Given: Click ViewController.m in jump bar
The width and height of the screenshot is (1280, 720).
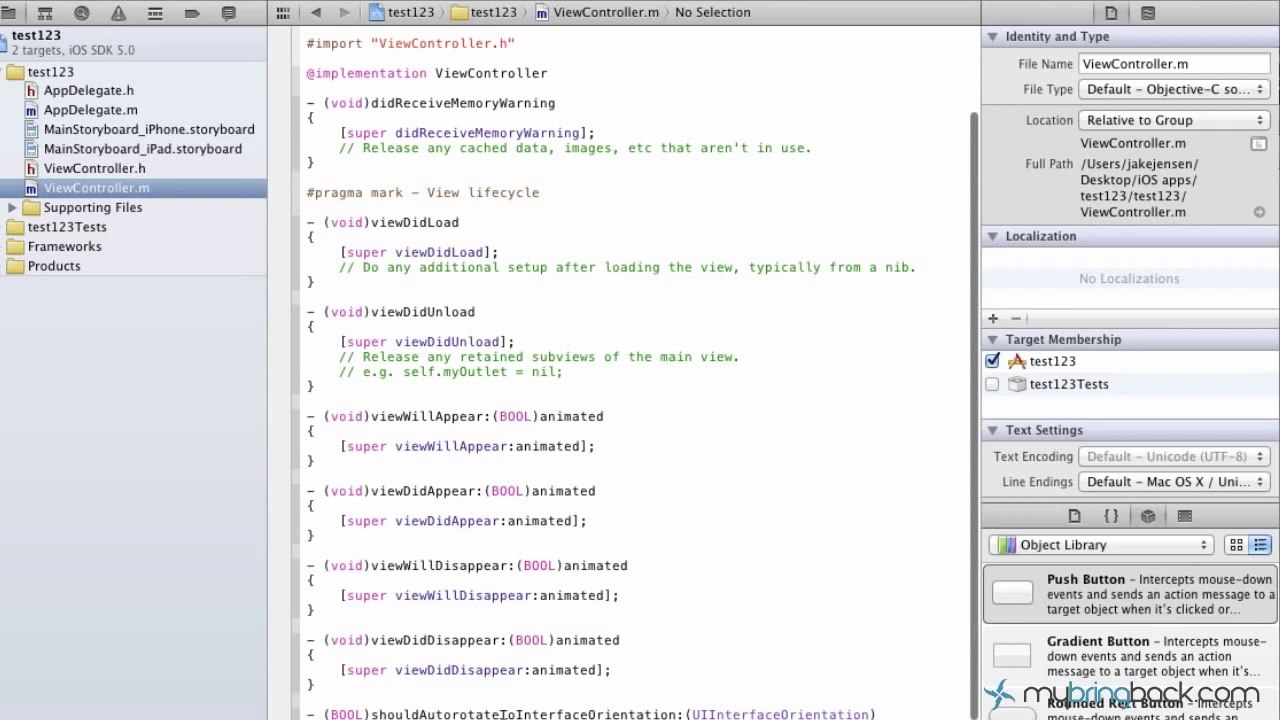Looking at the screenshot, I should click(598, 13).
